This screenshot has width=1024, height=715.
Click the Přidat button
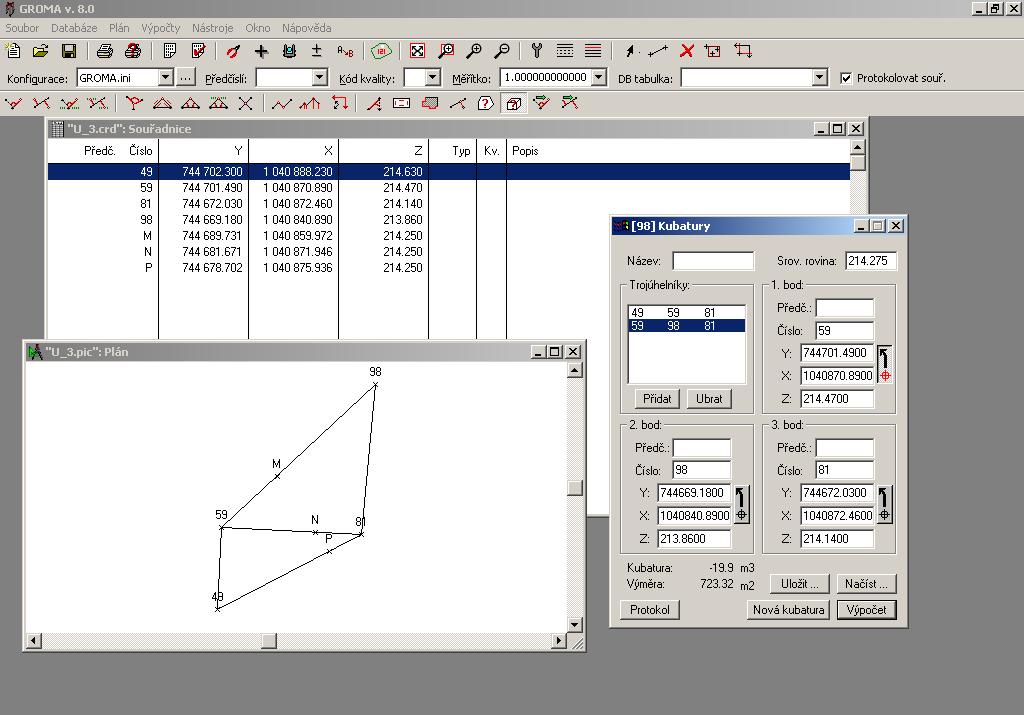coord(657,398)
